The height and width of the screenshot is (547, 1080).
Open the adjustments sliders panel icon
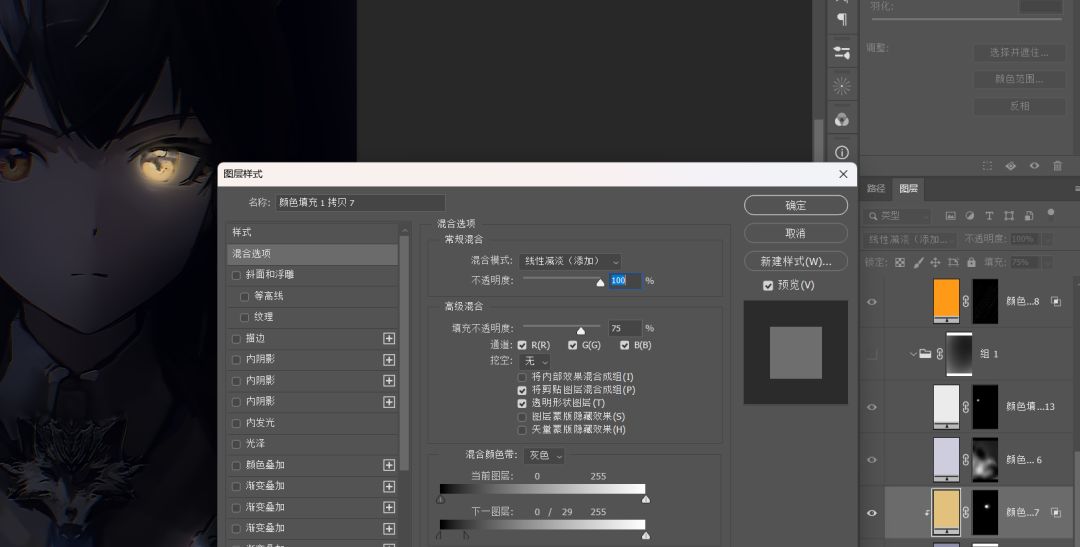842,52
